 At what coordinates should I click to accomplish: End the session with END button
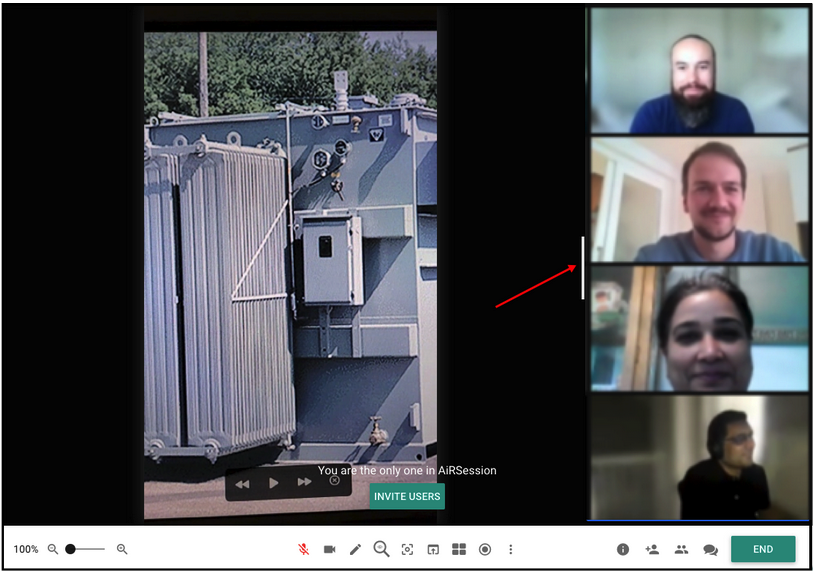(763, 549)
